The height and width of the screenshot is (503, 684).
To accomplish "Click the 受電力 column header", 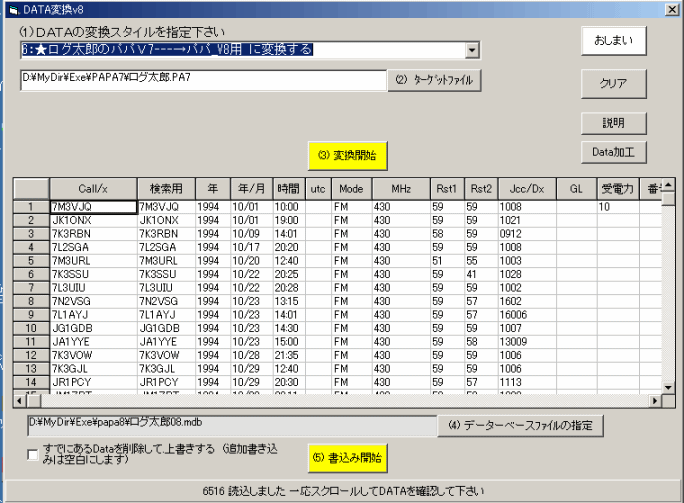I will click(x=618, y=189).
